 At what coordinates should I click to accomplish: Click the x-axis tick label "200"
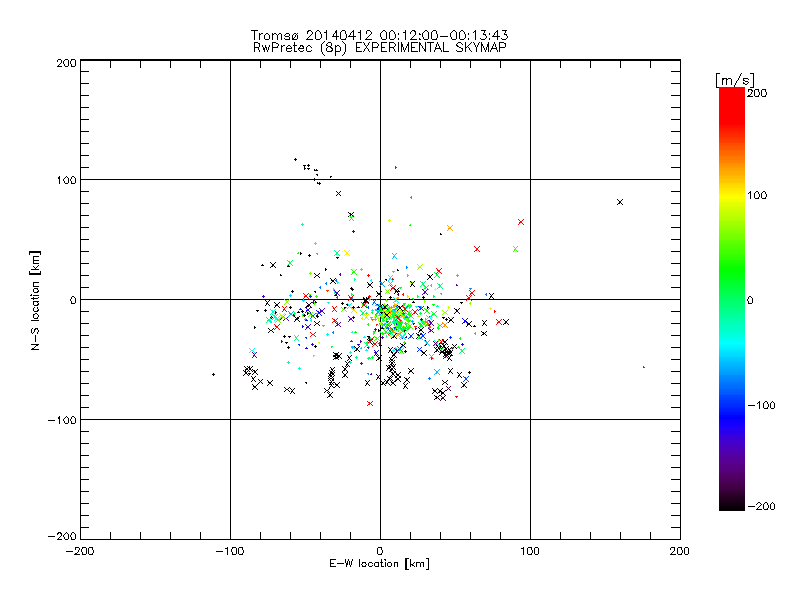tap(680, 552)
